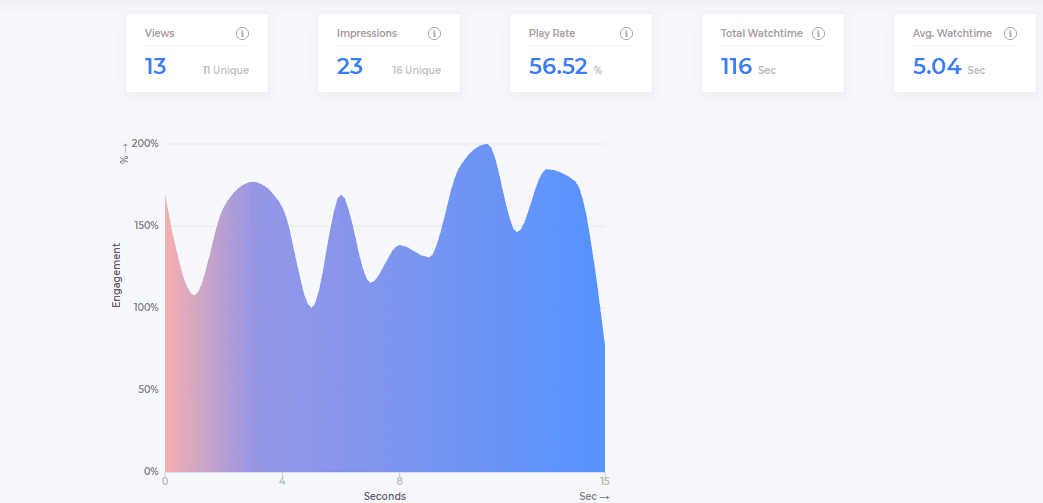Click the 50% y-axis tick label
The image size is (1043, 503).
point(148,389)
